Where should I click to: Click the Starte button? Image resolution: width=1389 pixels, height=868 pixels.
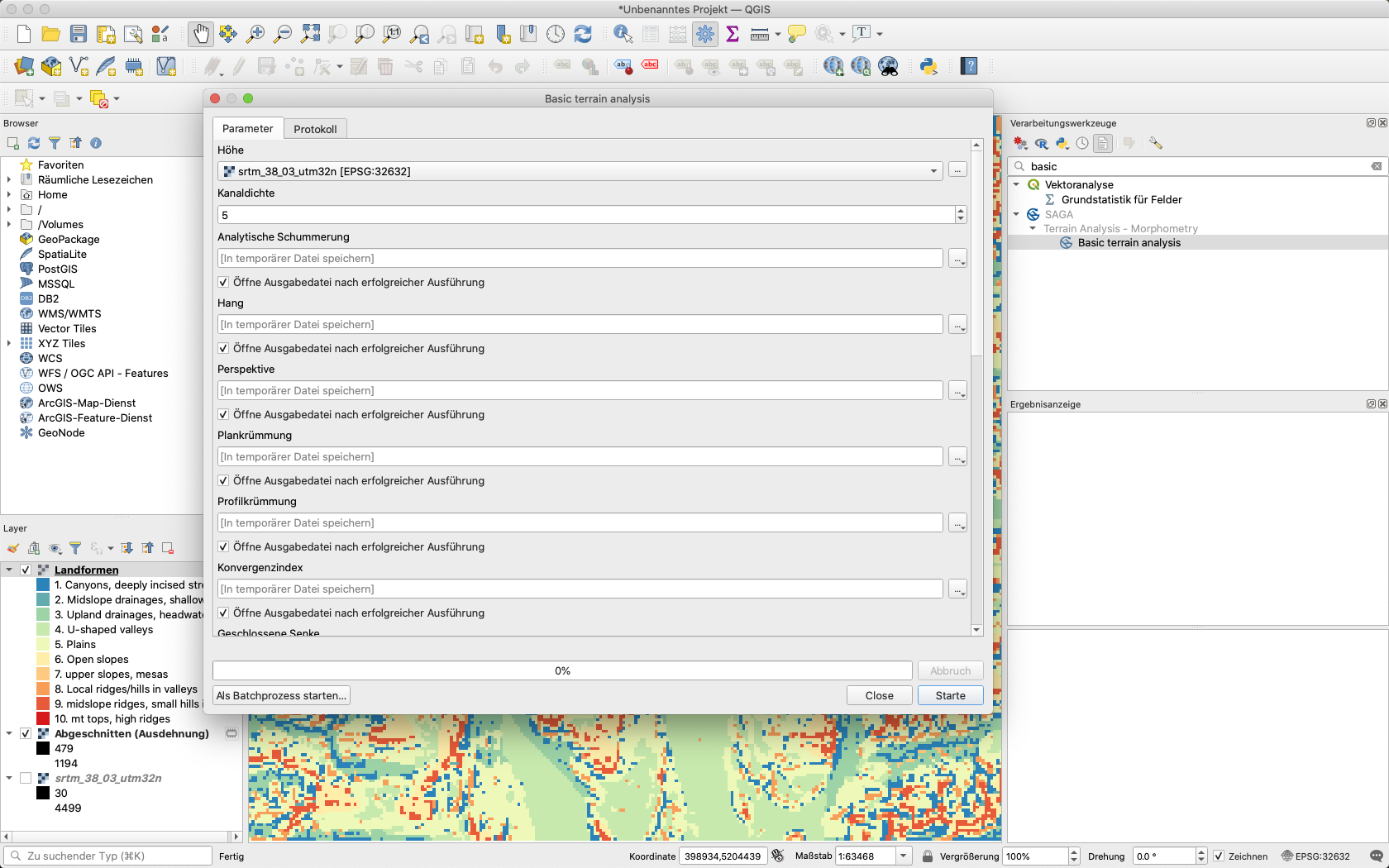(x=950, y=696)
